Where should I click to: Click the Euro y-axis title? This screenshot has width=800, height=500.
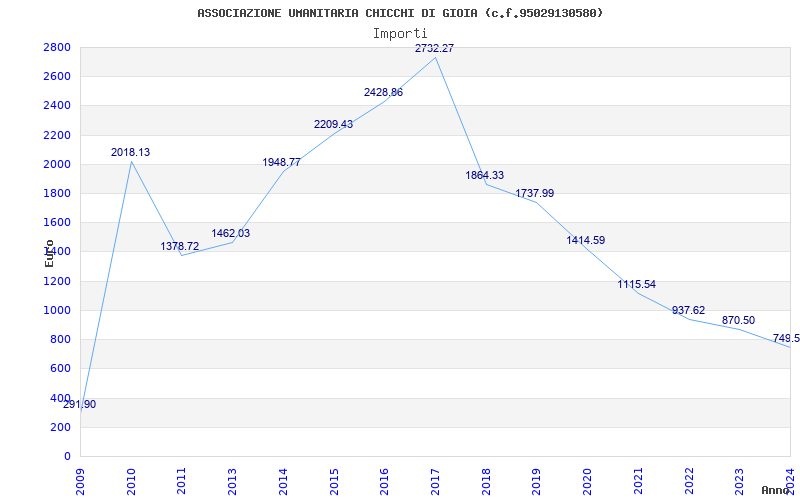(49, 253)
